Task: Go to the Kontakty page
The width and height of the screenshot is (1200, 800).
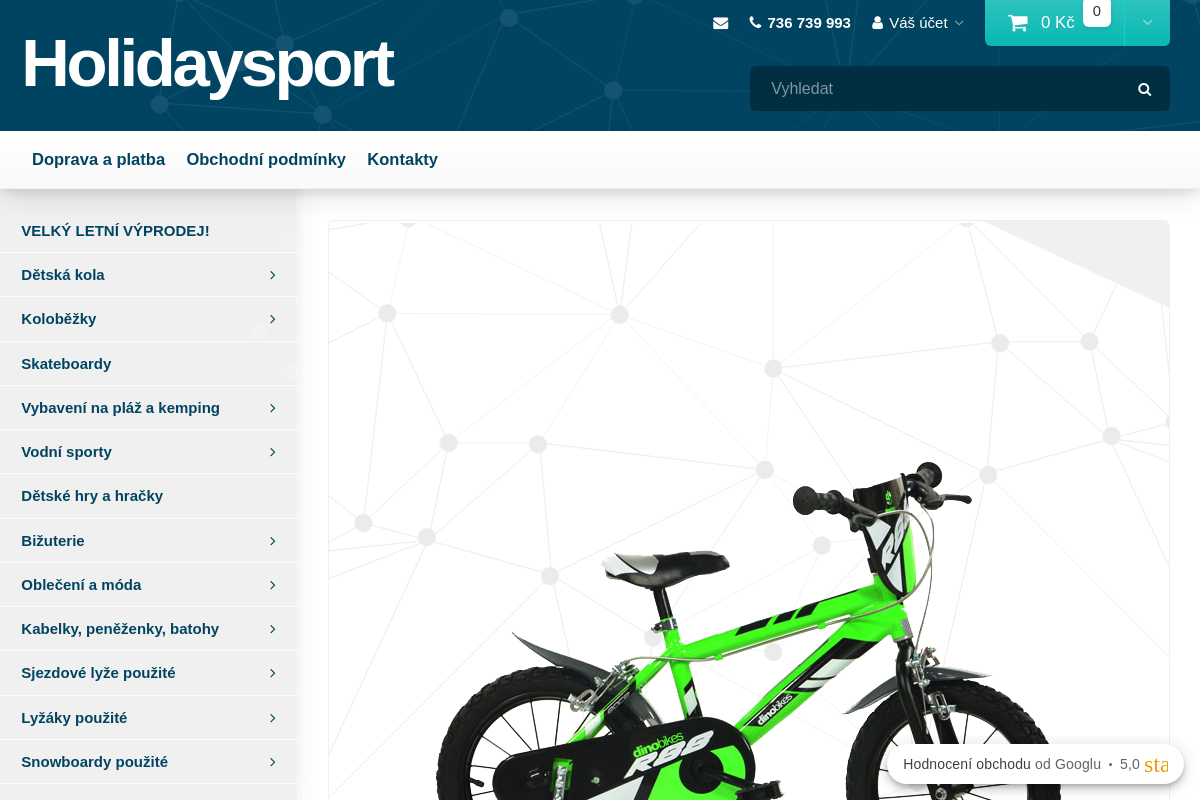Action: click(402, 159)
